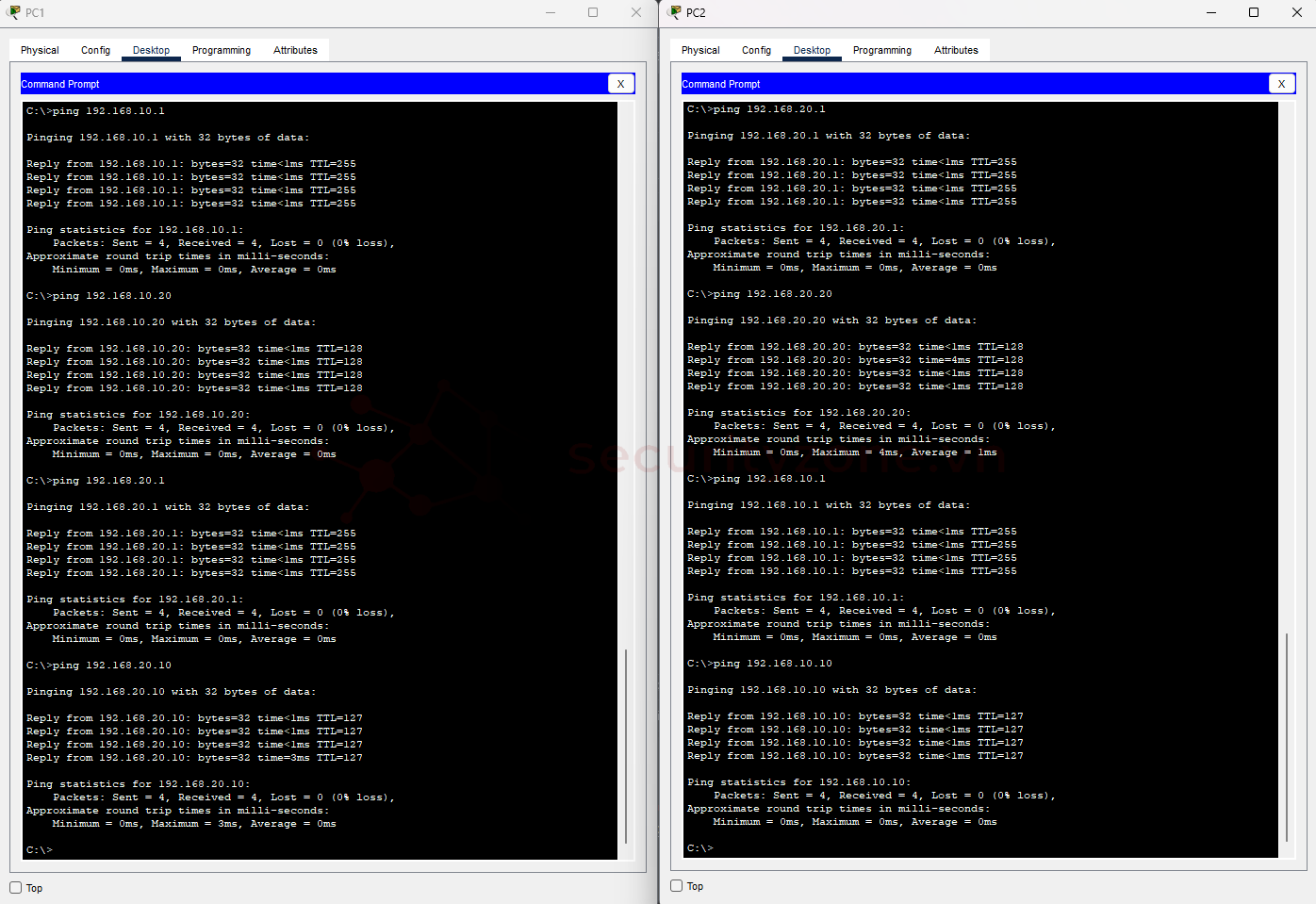Click 'Maximum = 4ms' statistics line in PC2

[x=855, y=452]
